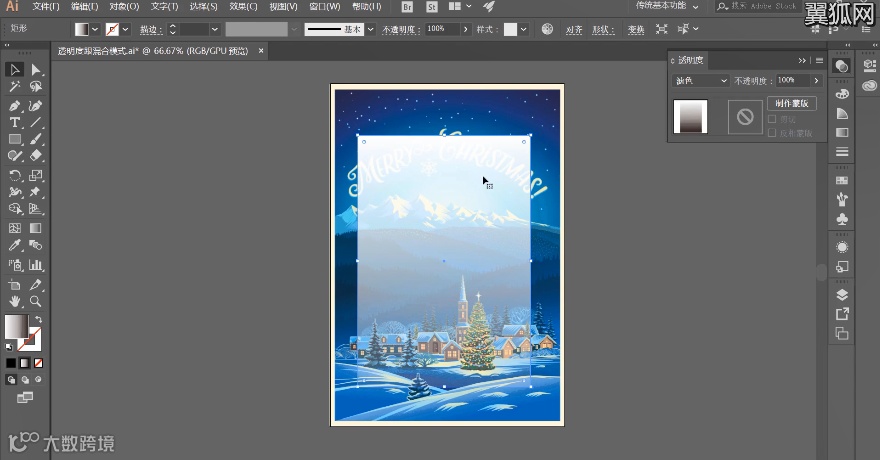Select the Selection tool (black arrow)
880x460 pixels.
15,69
